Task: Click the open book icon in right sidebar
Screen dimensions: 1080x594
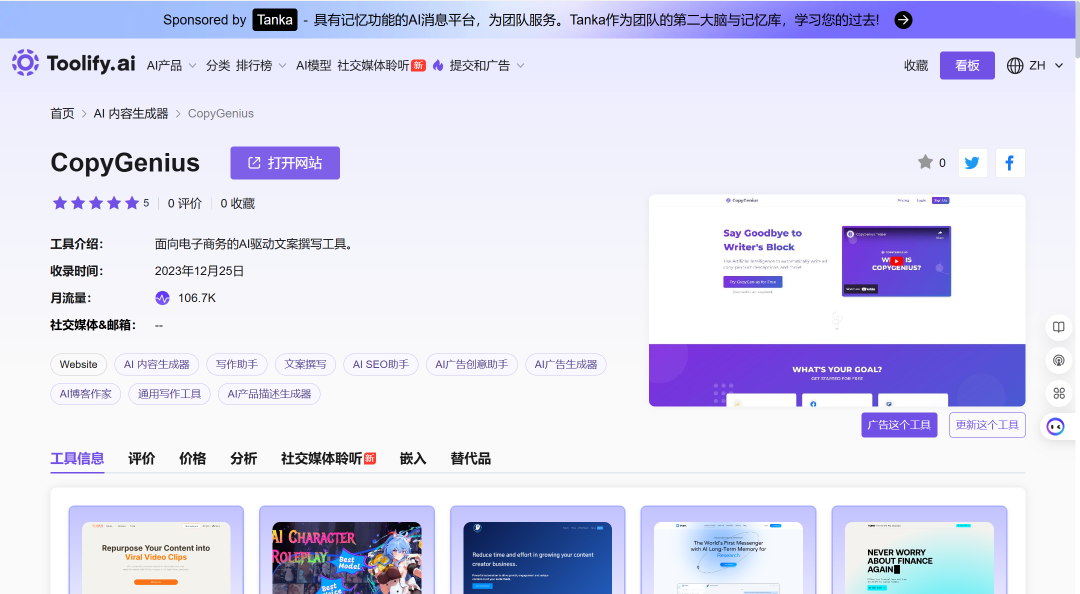Action: point(1059,327)
